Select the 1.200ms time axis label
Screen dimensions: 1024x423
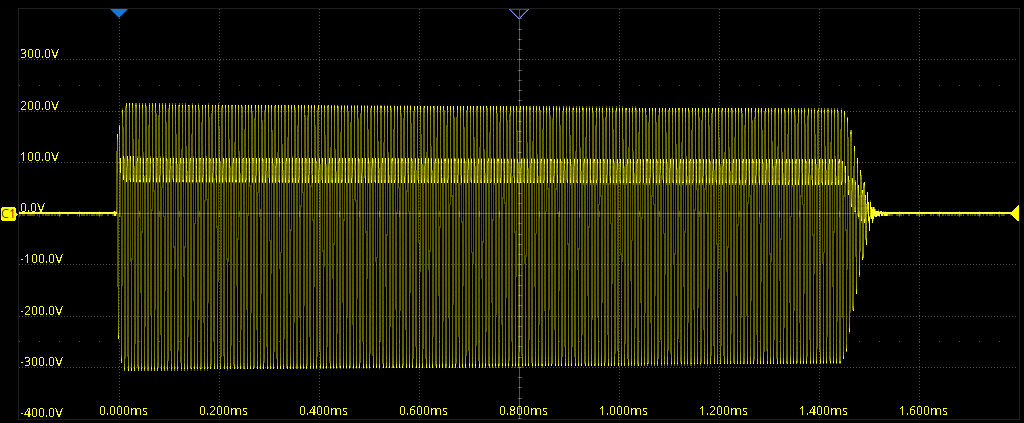pos(723,411)
